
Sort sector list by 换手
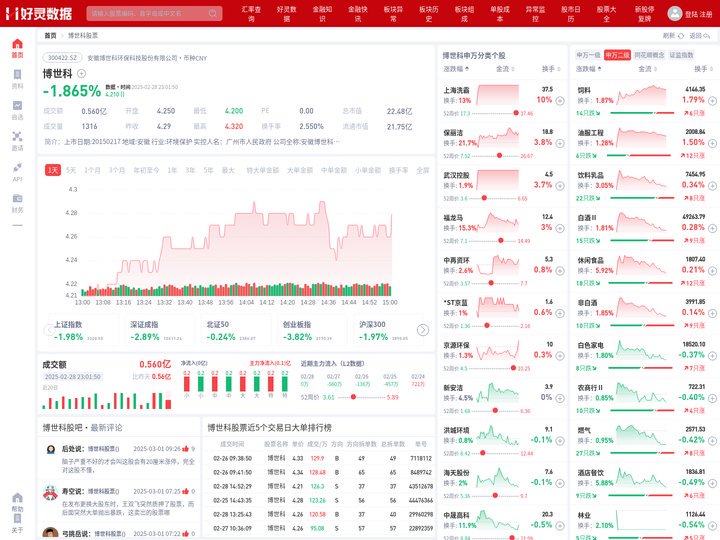click(x=703, y=69)
